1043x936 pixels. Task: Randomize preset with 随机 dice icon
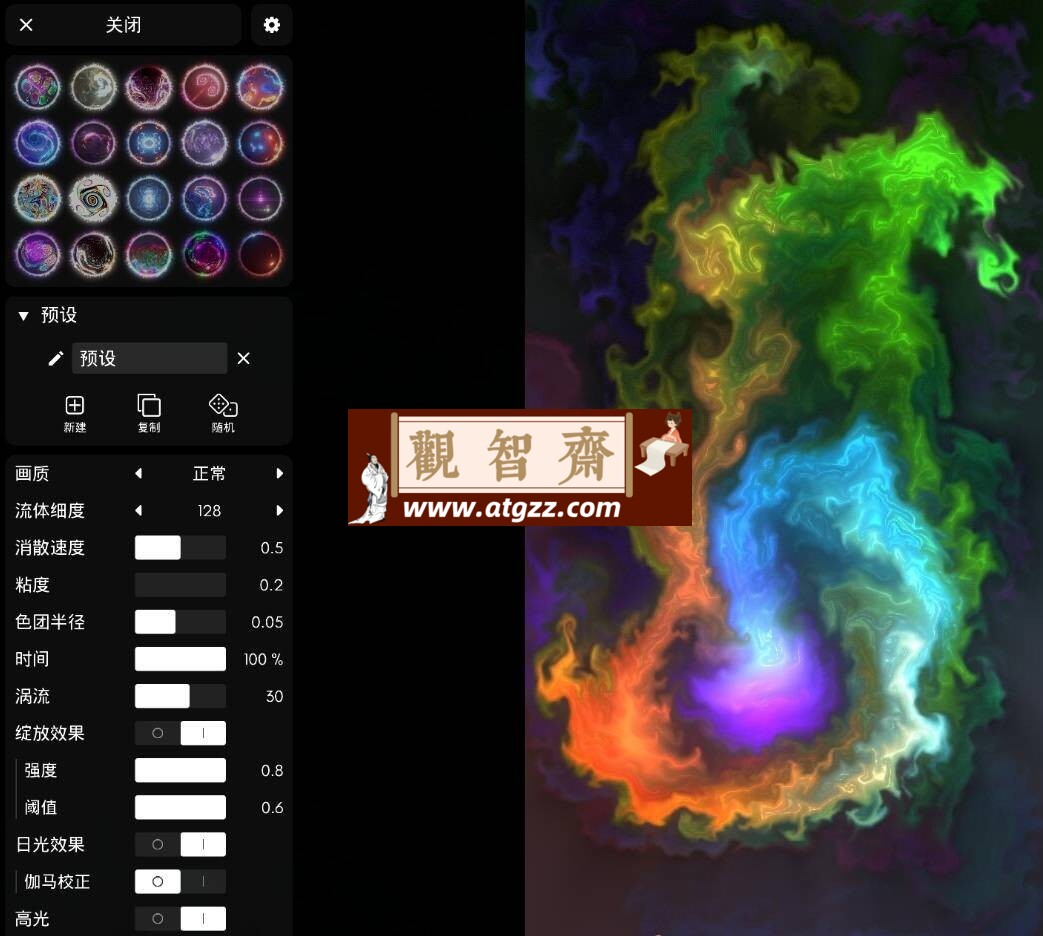(223, 413)
